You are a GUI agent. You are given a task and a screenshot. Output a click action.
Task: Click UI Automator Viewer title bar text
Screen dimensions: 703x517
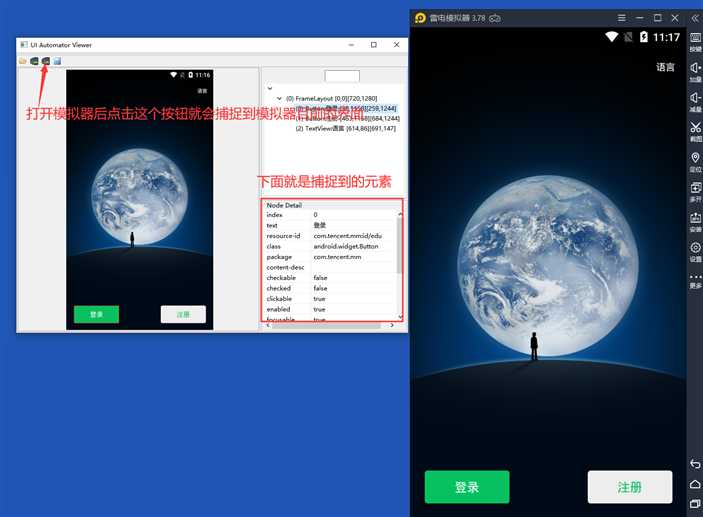tap(61, 45)
